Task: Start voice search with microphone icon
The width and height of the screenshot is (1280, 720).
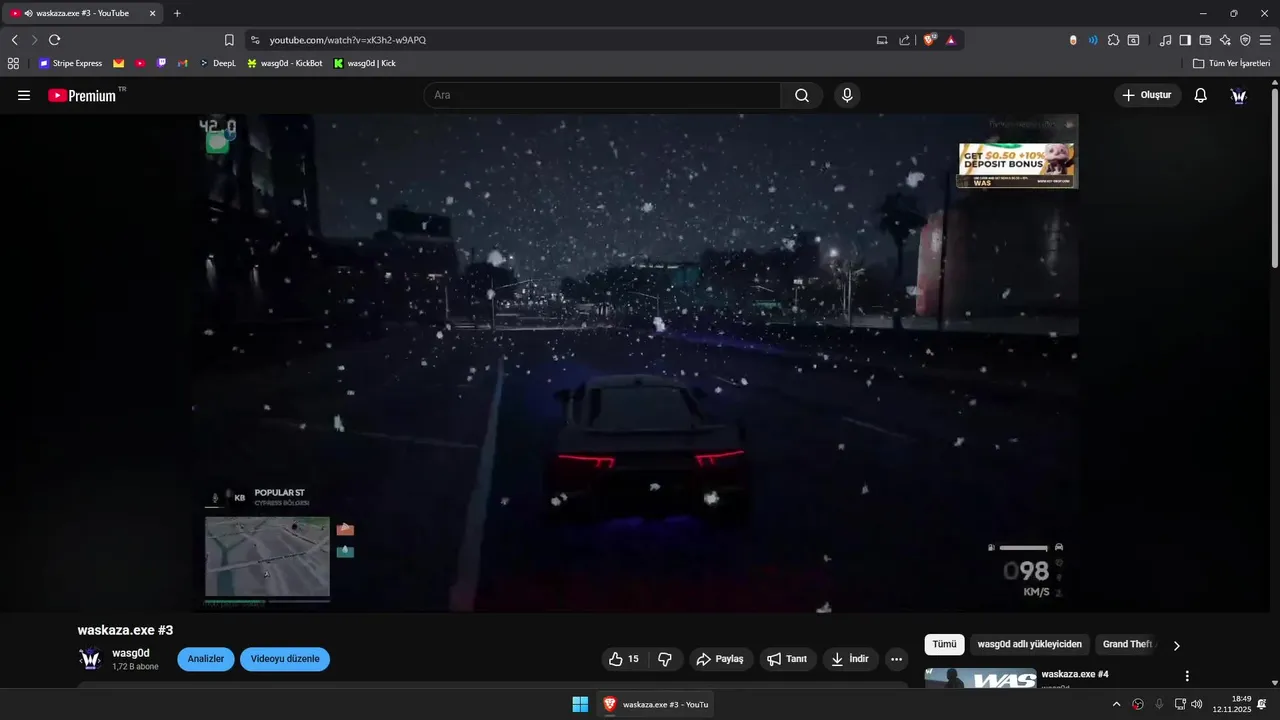Action: coord(847,95)
